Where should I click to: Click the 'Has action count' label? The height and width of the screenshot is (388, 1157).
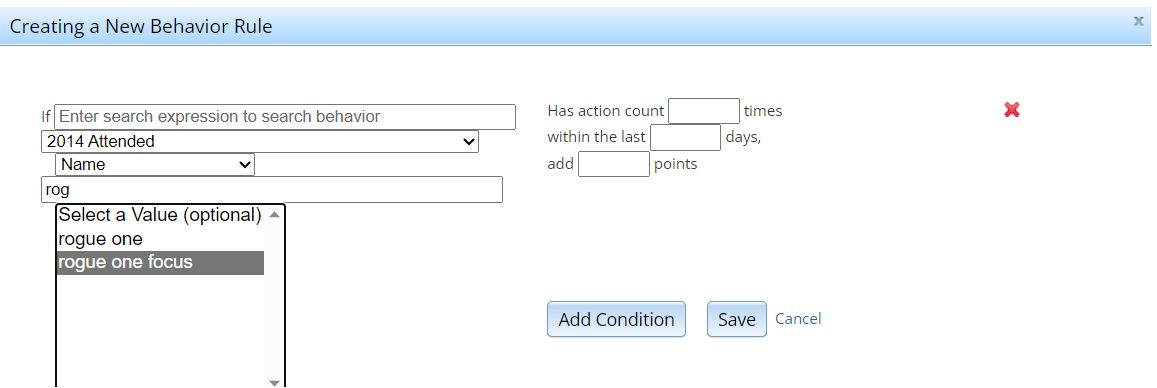pos(606,111)
